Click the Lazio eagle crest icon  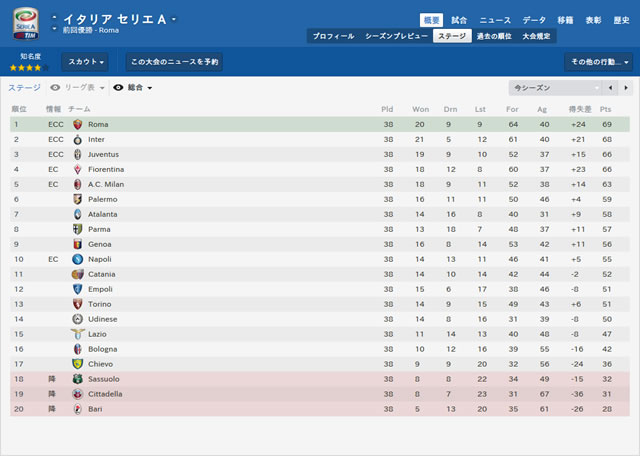tap(78, 334)
